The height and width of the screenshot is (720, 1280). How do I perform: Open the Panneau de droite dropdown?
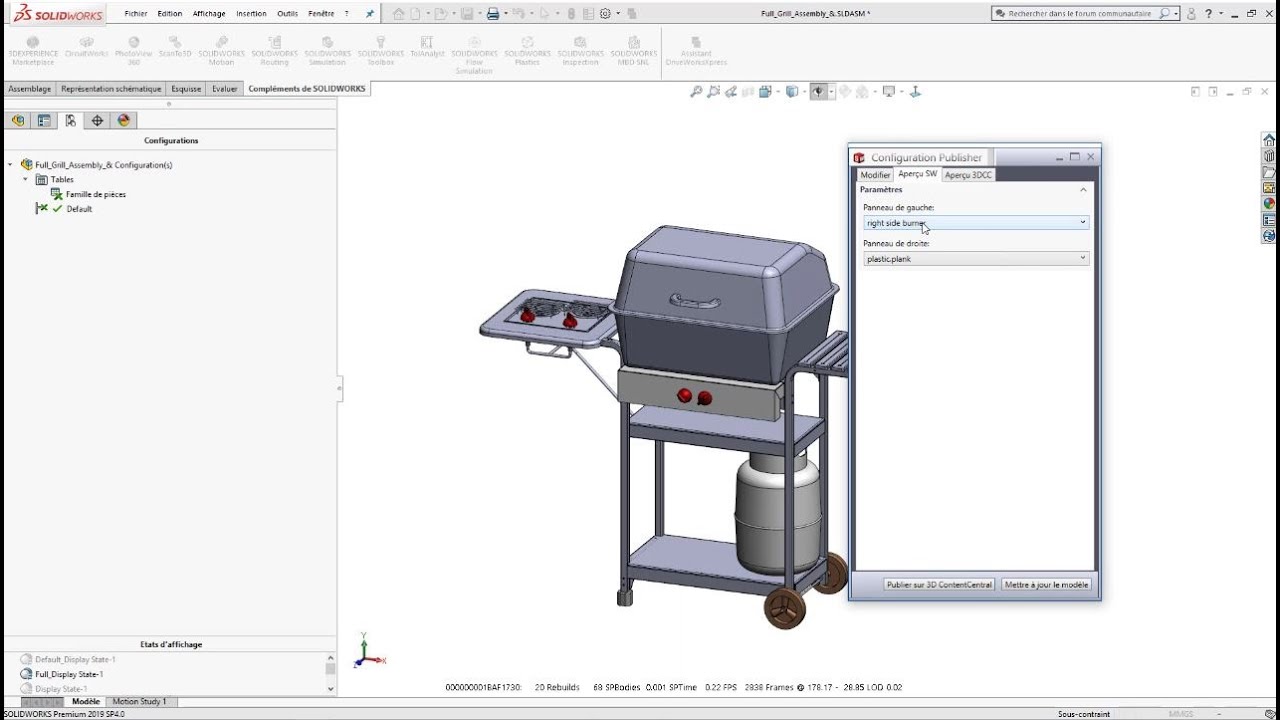tap(976, 259)
